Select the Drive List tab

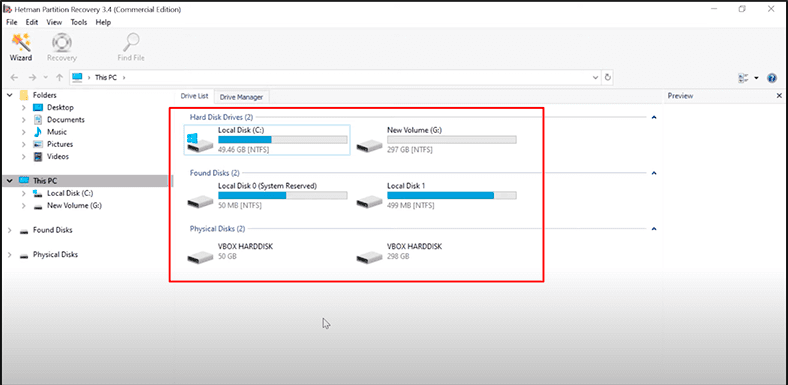(194, 96)
